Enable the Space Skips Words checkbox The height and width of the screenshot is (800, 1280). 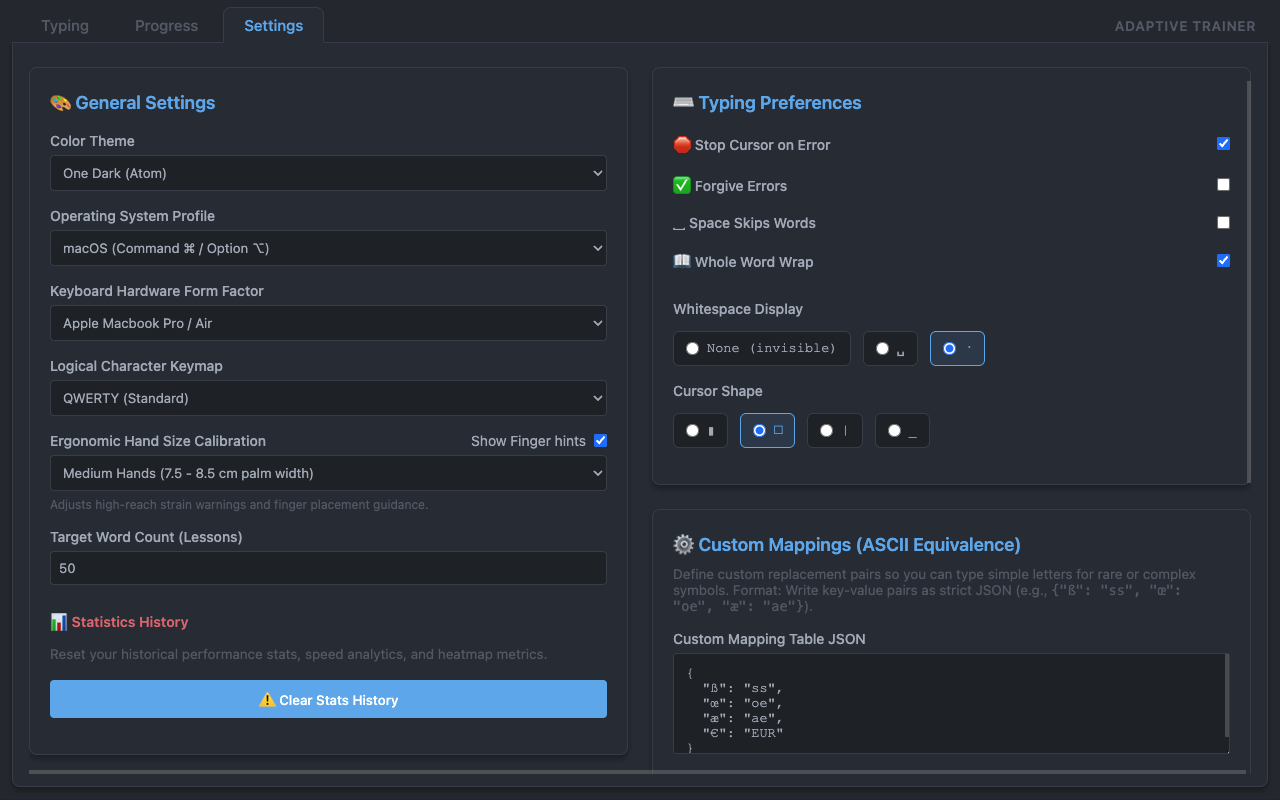pyautogui.click(x=1223, y=223)
